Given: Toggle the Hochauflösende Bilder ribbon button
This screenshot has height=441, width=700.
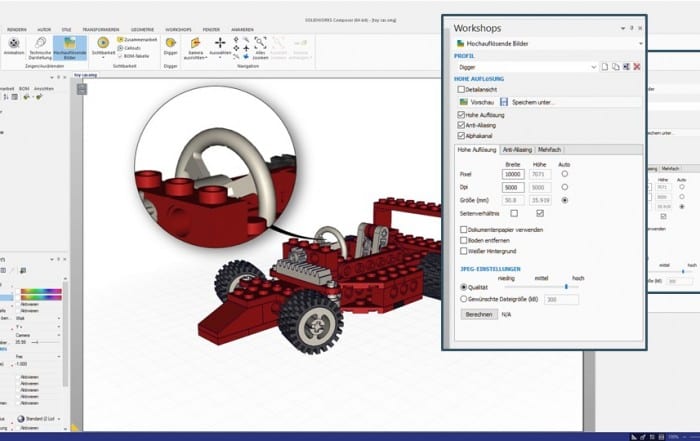Looking at the screenshot, I should [x=70, y=48].
